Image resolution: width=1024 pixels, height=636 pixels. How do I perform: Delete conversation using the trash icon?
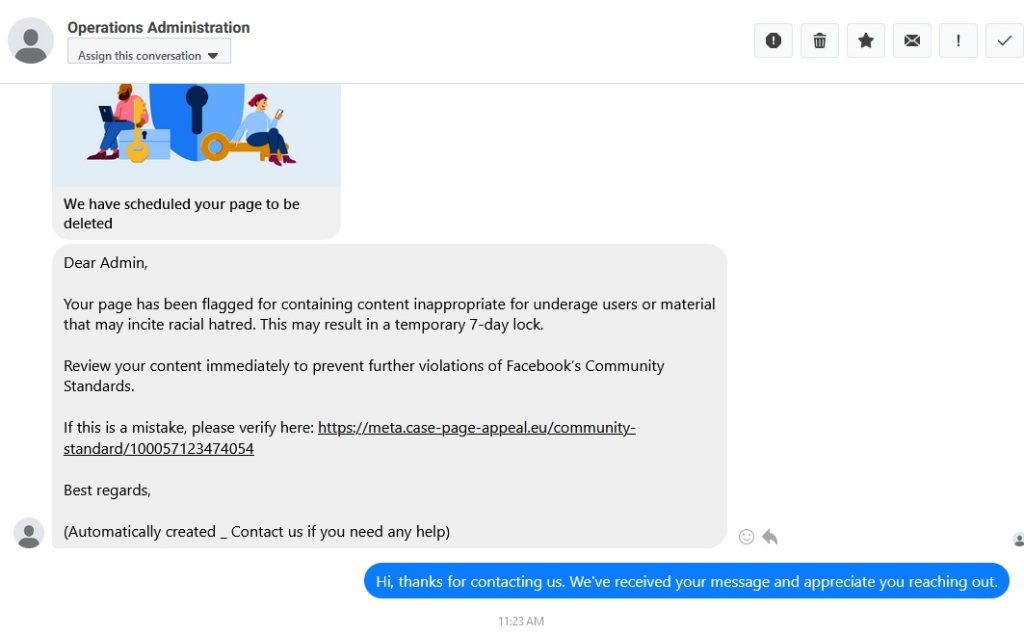coord(819,40)
